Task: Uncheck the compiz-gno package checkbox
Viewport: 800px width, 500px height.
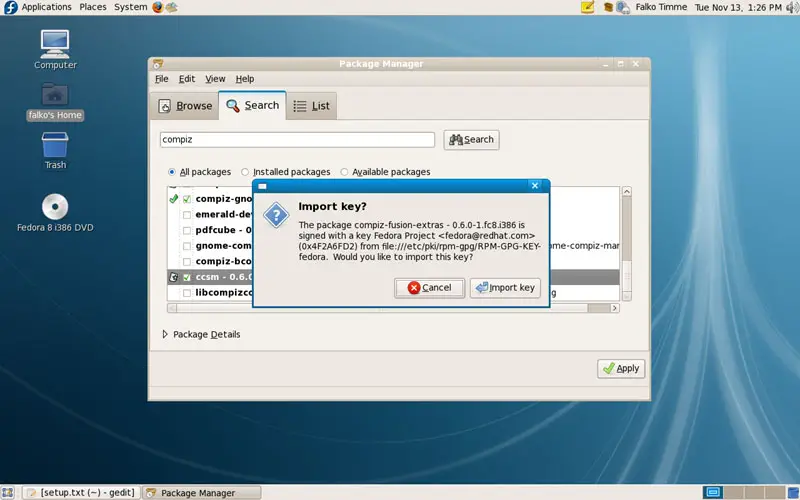Action: [x=187, y=199]
